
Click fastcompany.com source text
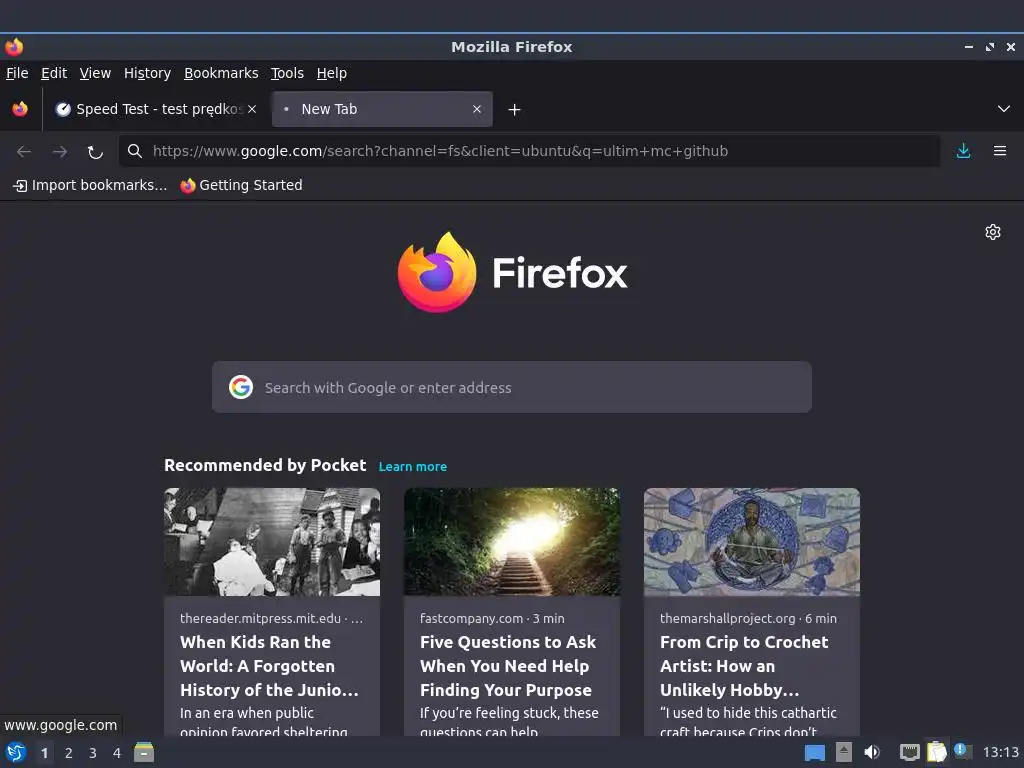coord(472,618)
